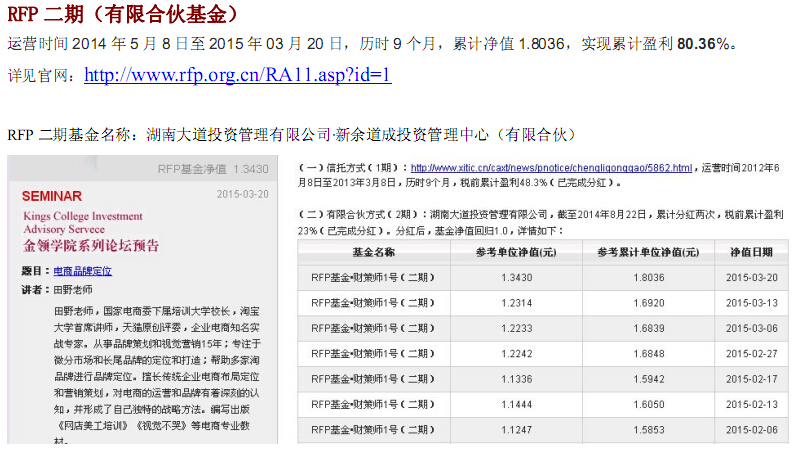Click fund name in the 2015-02-17 row
Screen dimensions: 800x451
tap(373, 379)
